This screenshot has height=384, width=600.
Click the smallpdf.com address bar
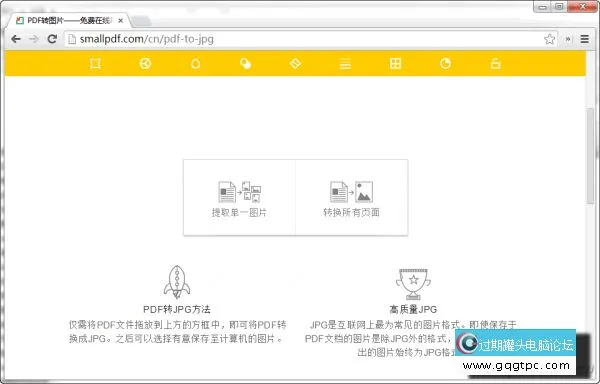311,39
